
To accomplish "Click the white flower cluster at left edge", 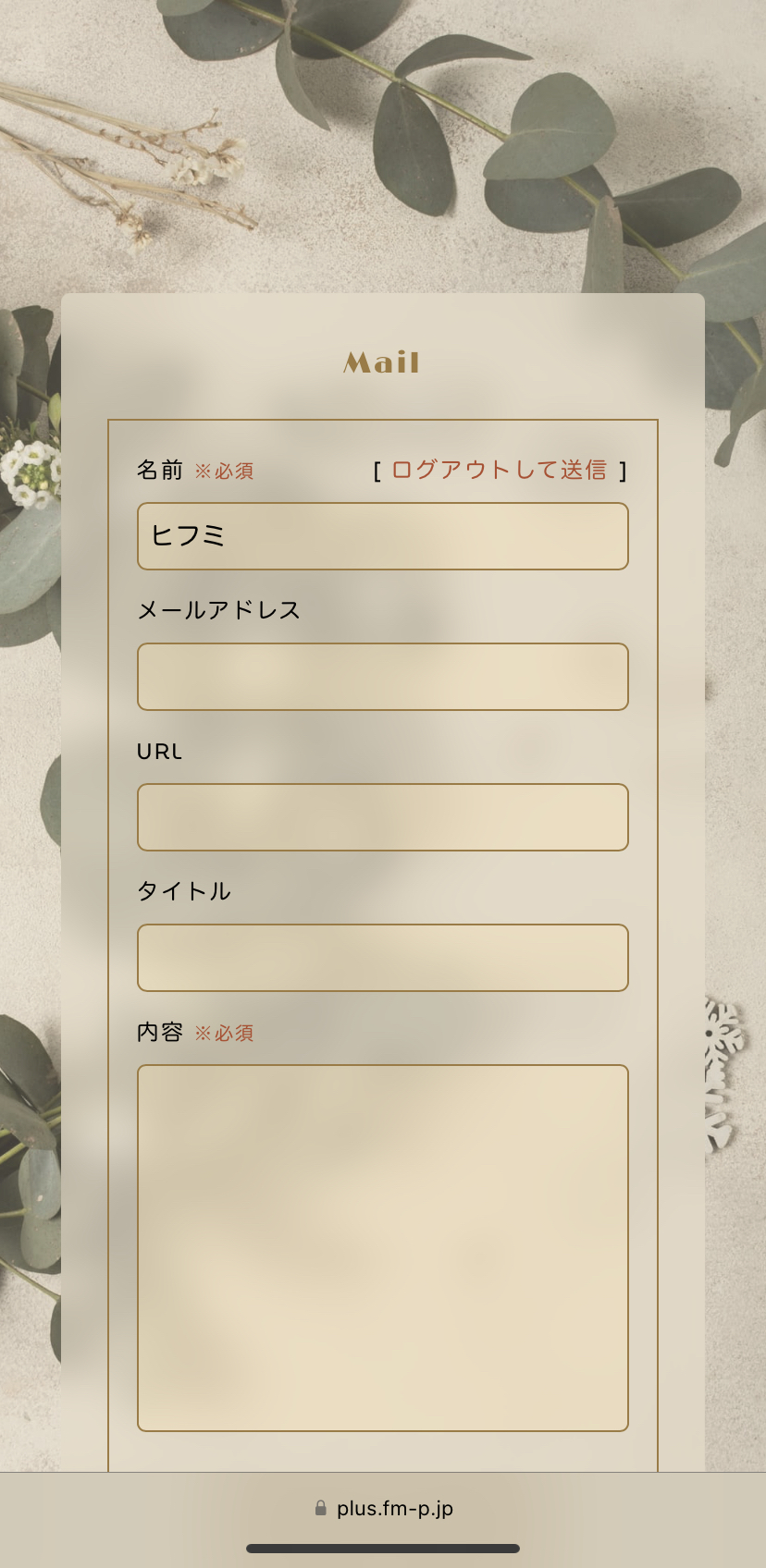I will coord(30,472).
